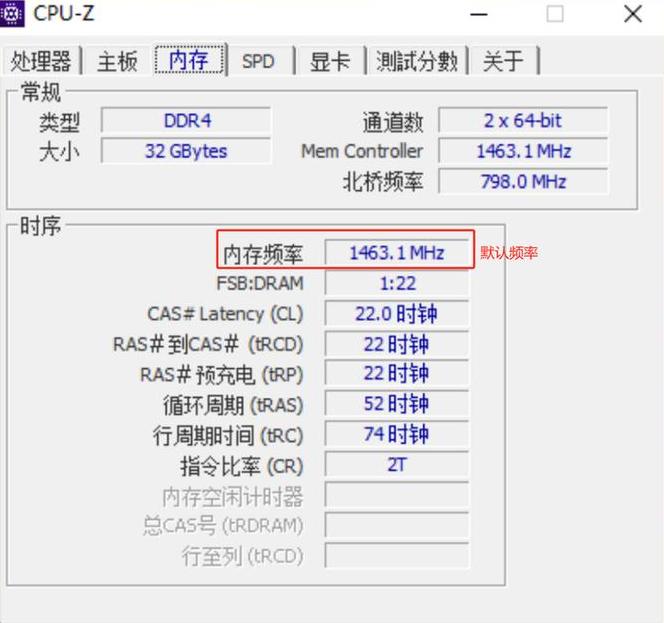Click the CAS# Latency 22.0 时钟 value
This screenshot has height=623, width=664.
(x=397, y=314)
